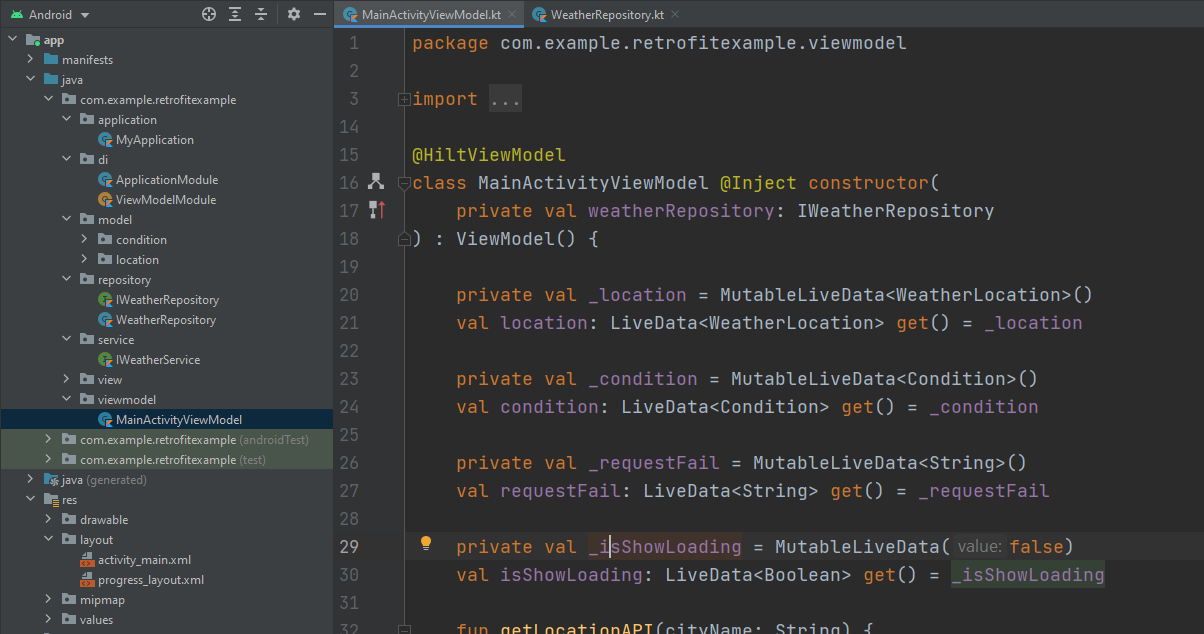Click the gutter navigation icon on line 17
1204x634 pixels.
[x=376, y=210]
